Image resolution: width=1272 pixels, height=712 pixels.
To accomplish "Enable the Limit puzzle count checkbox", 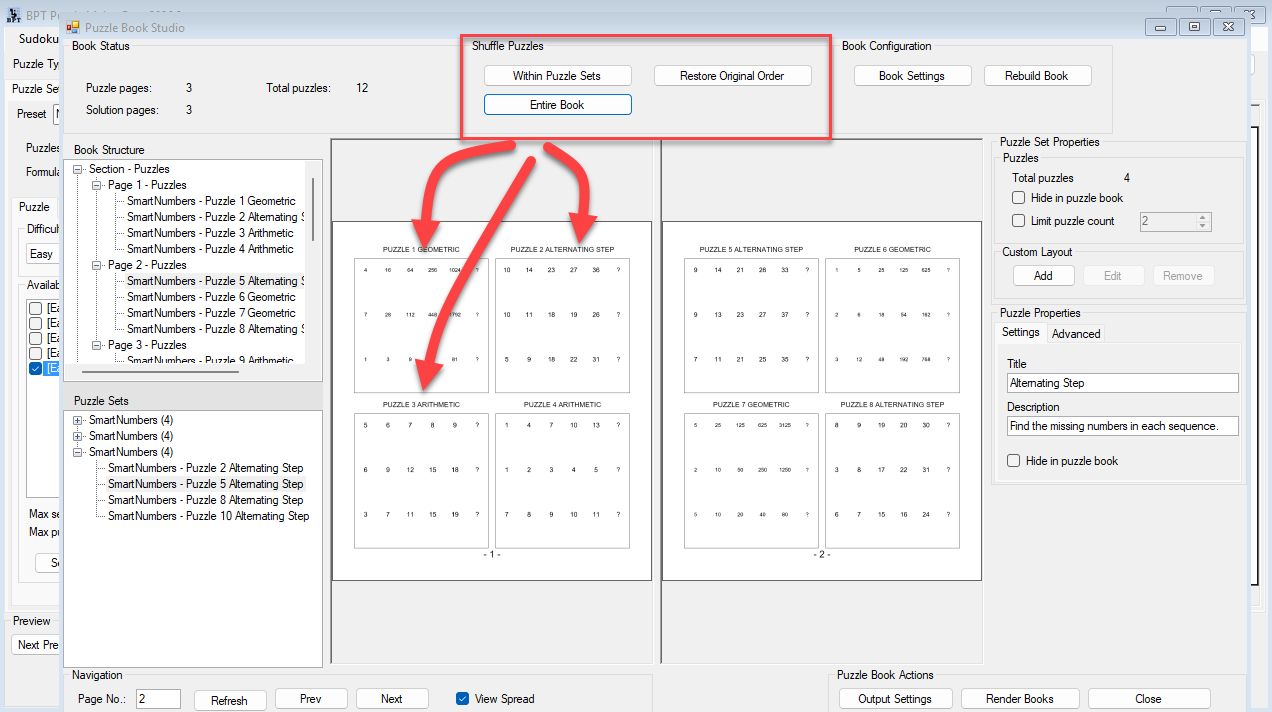I will pos(1019,221).
